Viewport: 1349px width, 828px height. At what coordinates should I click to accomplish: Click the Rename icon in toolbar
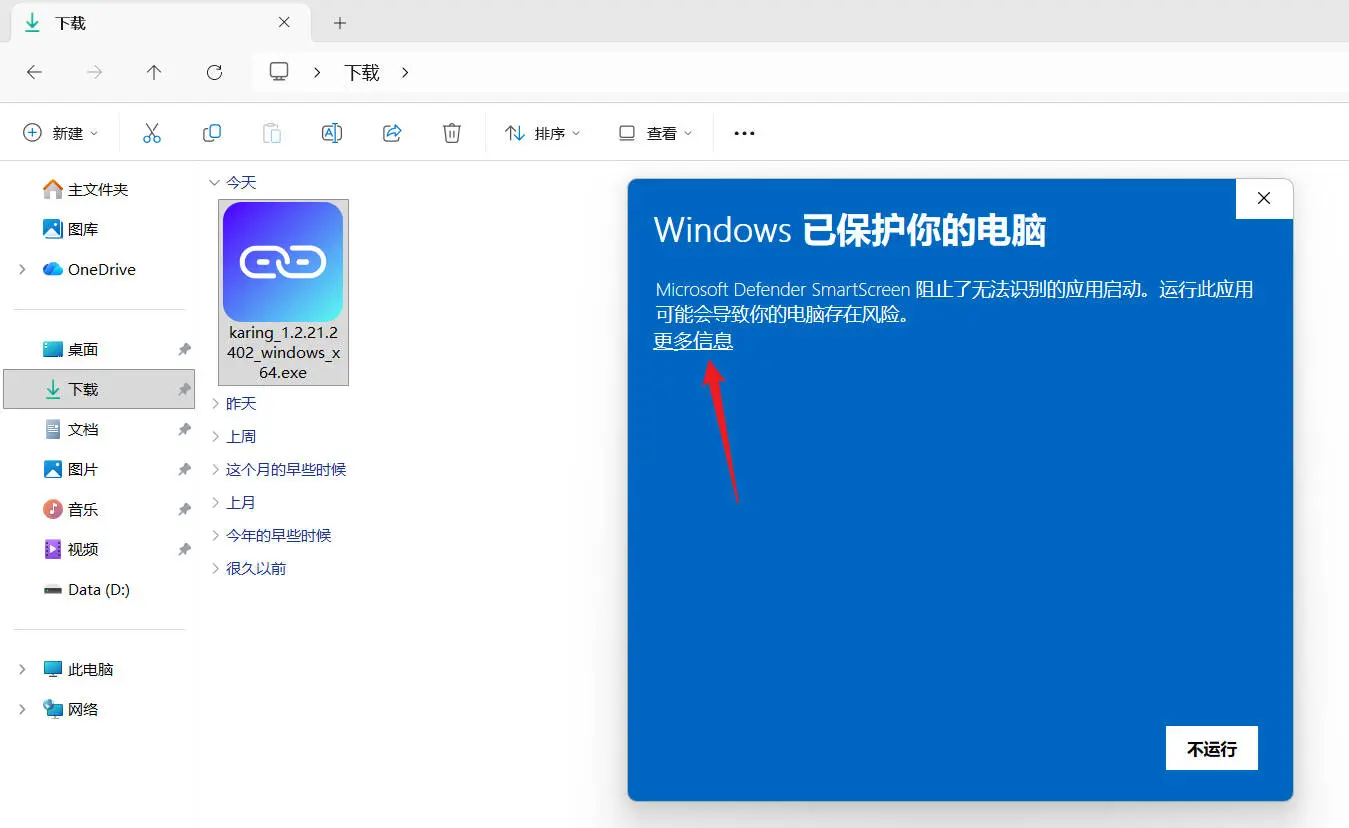point(332,133)
